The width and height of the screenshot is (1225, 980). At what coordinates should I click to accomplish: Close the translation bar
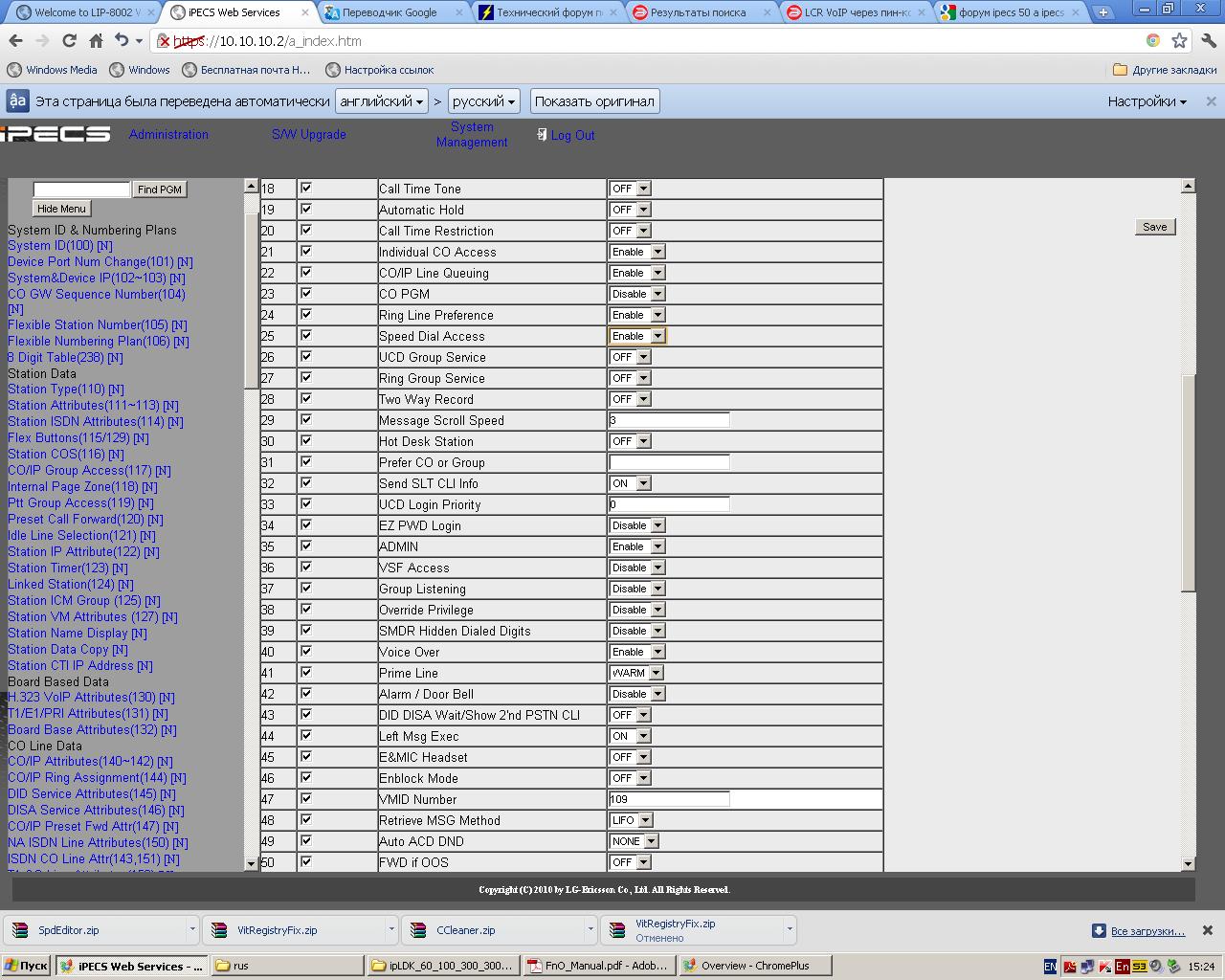point(1211,101)
